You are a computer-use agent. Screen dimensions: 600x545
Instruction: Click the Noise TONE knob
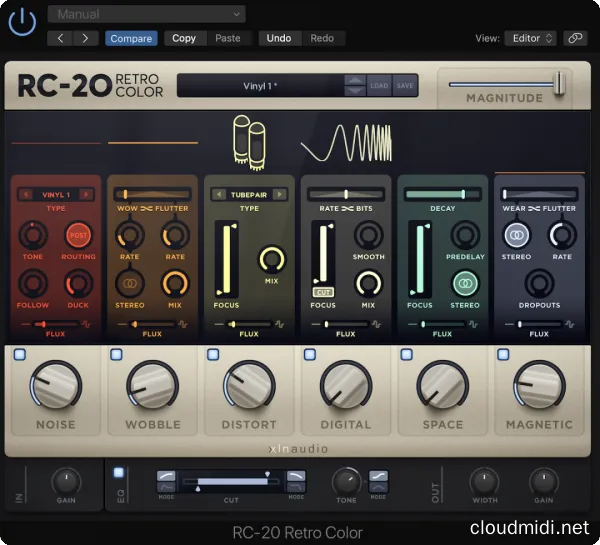click(x=33, y=235)
